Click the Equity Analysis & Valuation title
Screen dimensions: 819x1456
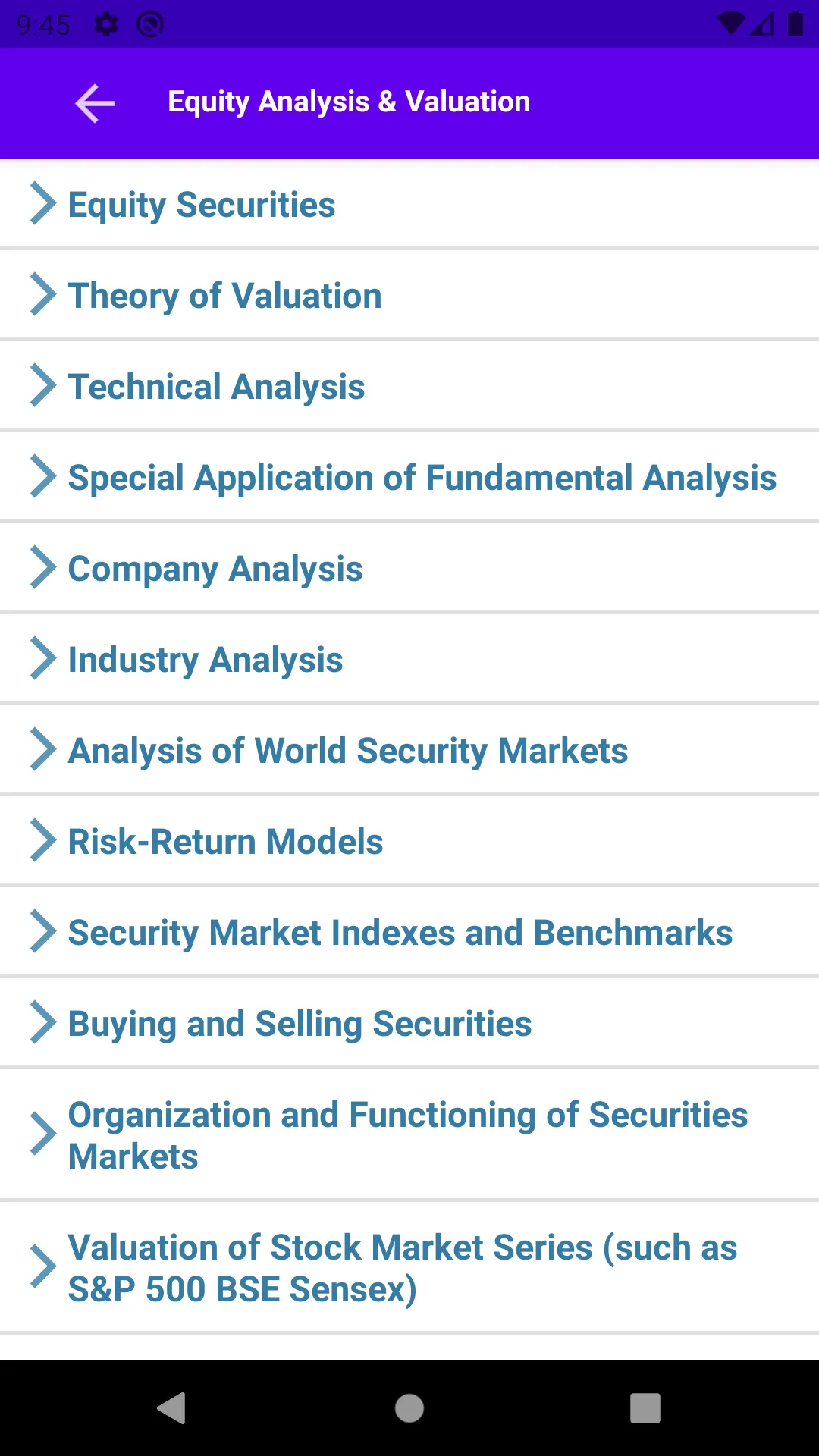pyautogui.click(x=349, y=102)
